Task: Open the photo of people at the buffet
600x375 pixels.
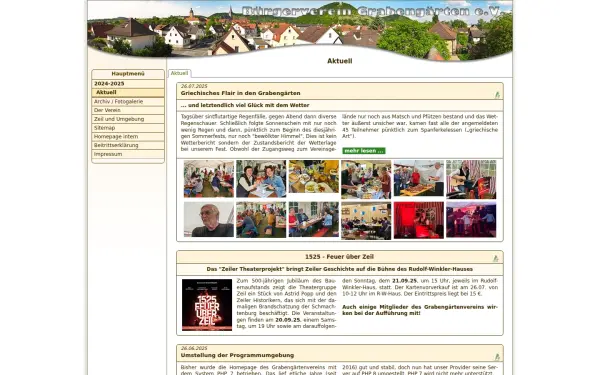Action: pyautogui.click(x=366, y=179)
